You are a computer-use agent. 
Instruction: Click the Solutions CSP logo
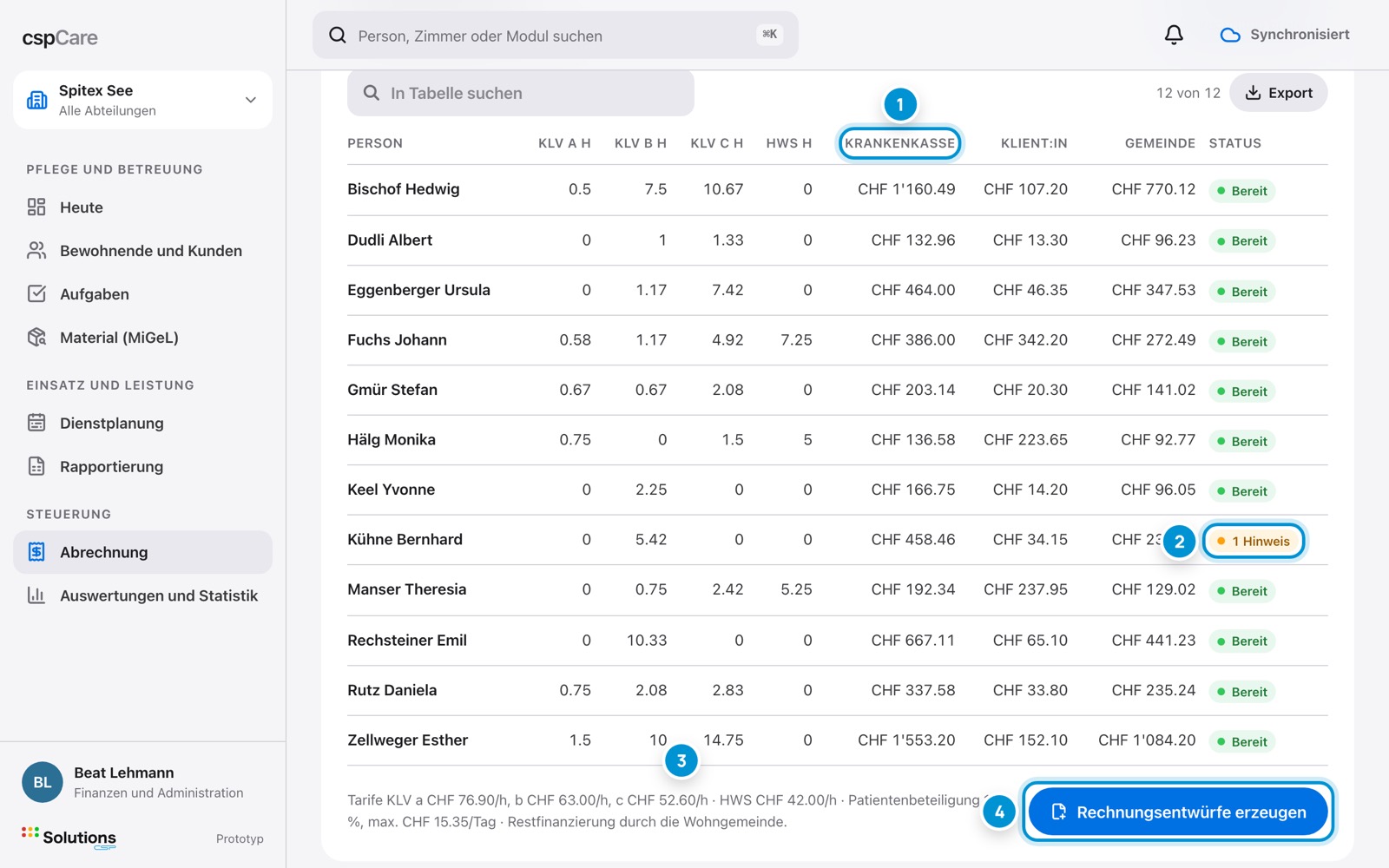(x=69, y=838)
